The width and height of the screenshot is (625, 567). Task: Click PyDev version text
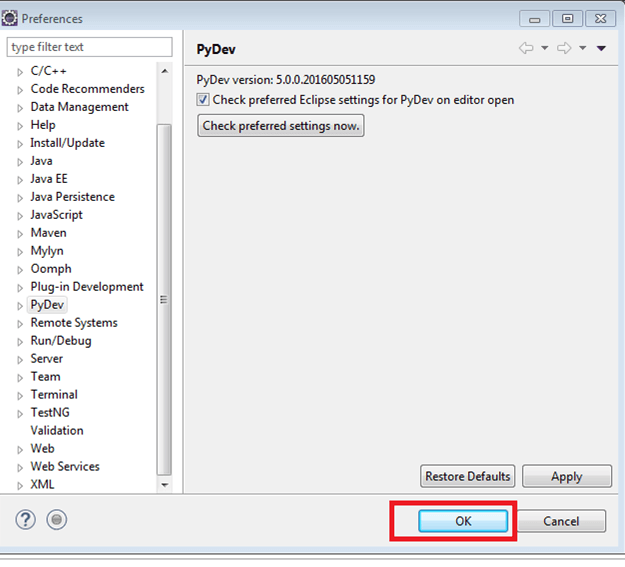tap(285, 80)
